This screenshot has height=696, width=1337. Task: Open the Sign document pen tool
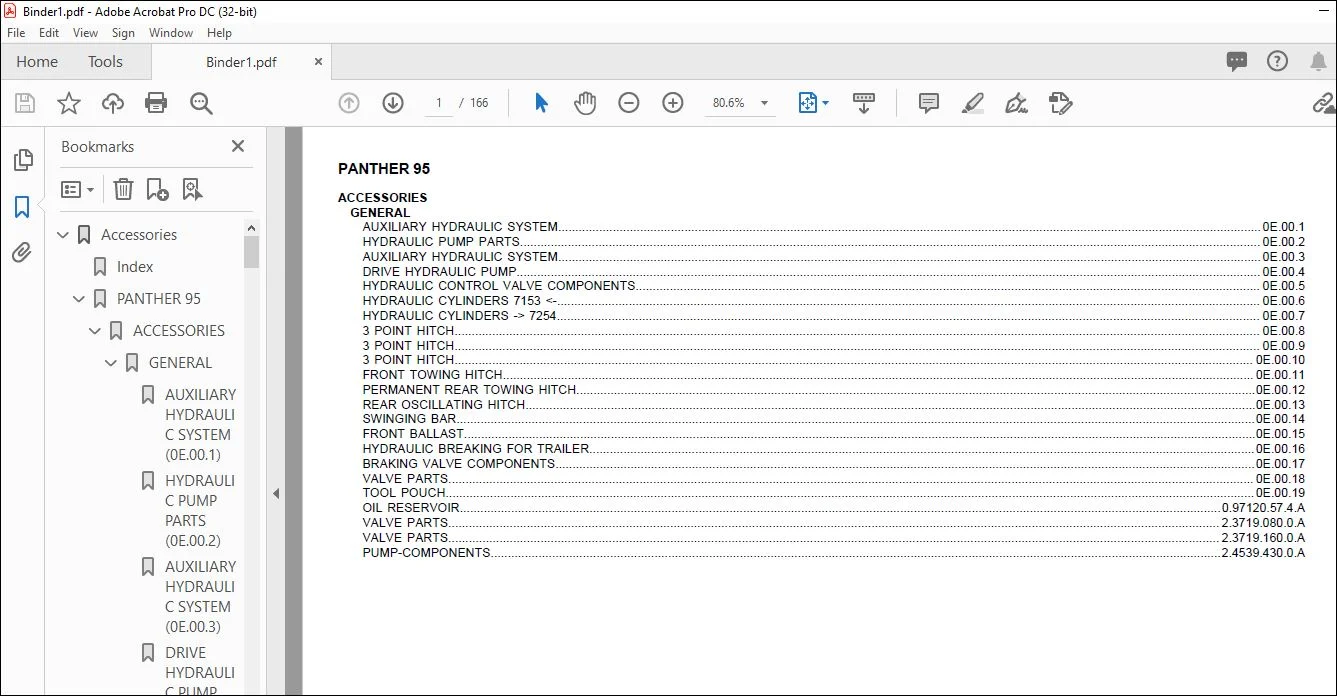pos(1017,103)
